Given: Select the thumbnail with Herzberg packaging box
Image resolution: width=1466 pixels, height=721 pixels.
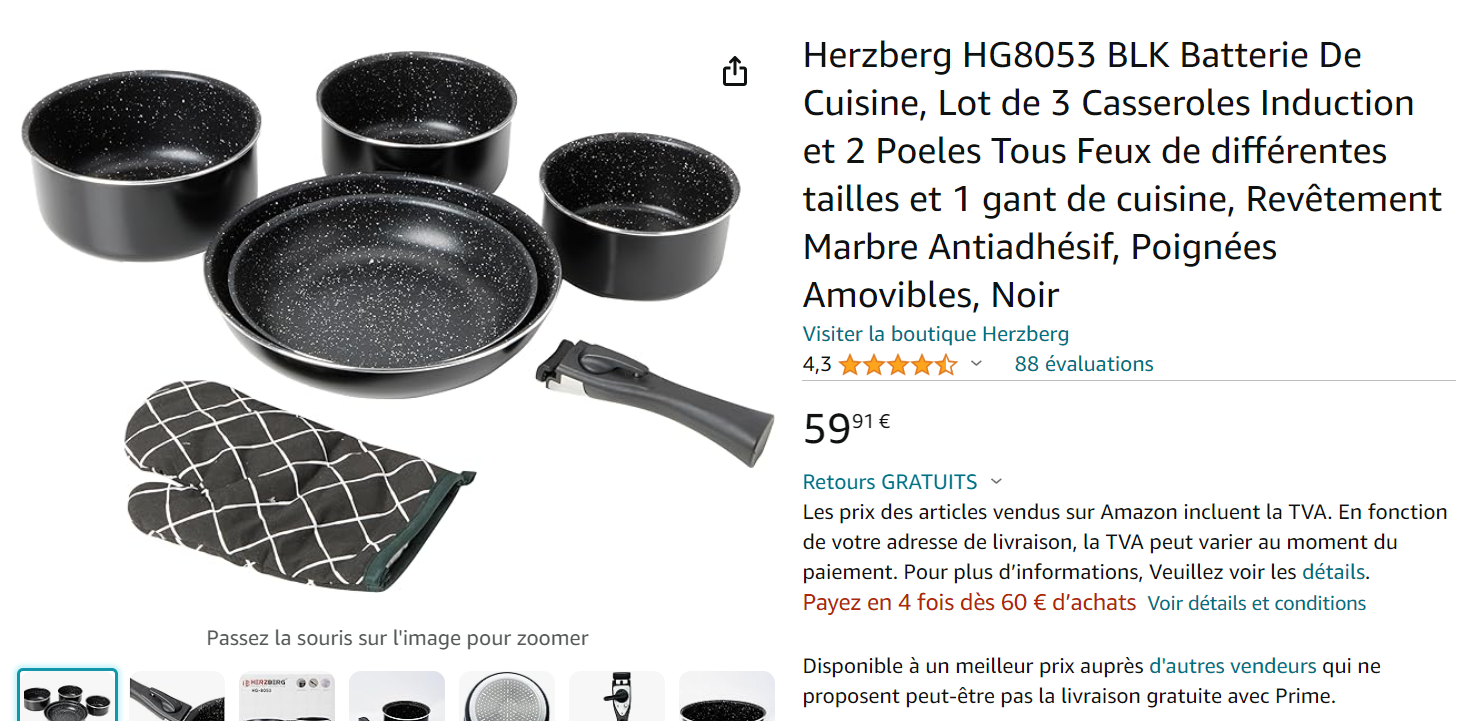Looking at the screenshot, I should tap(287, 696).
